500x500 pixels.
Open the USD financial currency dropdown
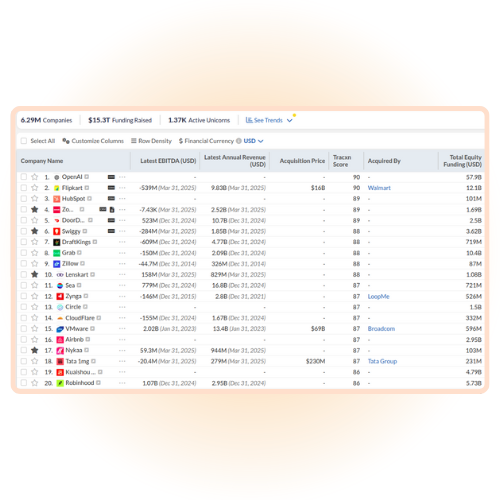click(253, 141)
